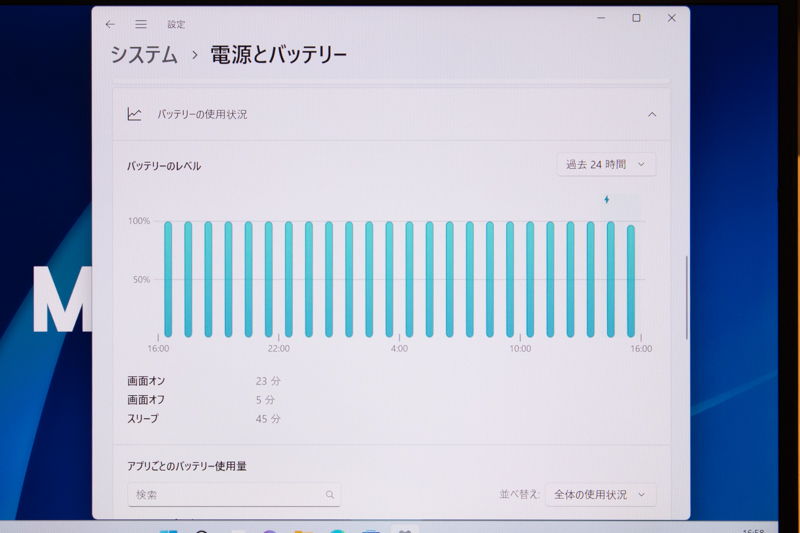Image resolution: width=800 pixels, height=533 pixels.
Task: Click the 画面オフ row label
Action: [x=145, y=399]
